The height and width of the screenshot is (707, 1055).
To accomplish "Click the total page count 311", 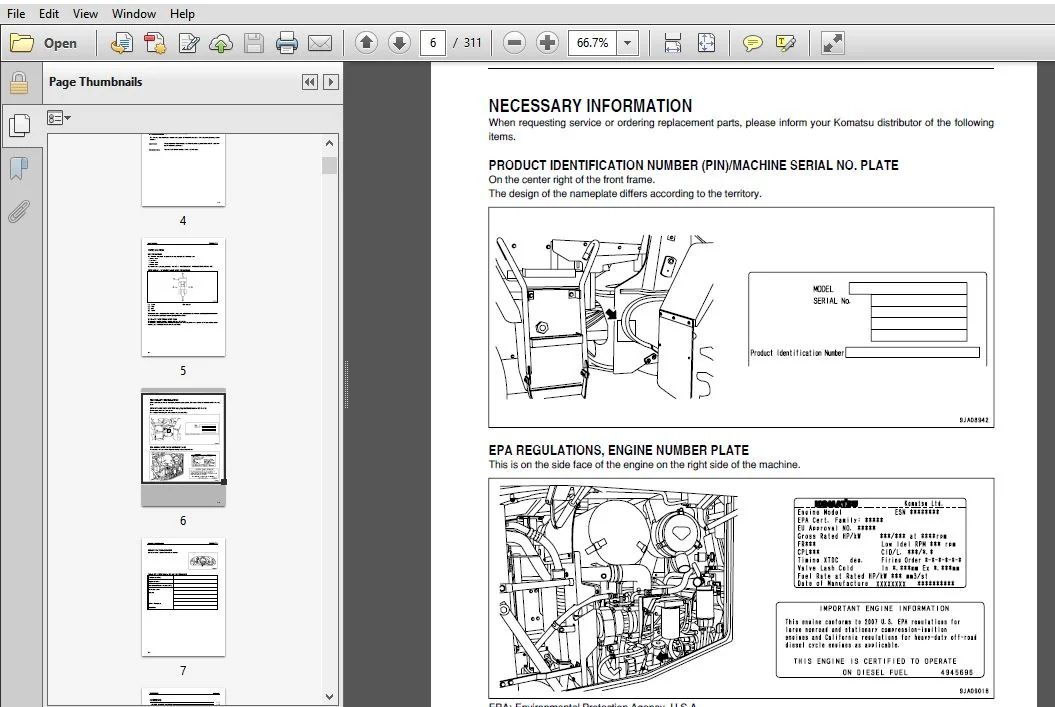I will (x=472, y=42).
